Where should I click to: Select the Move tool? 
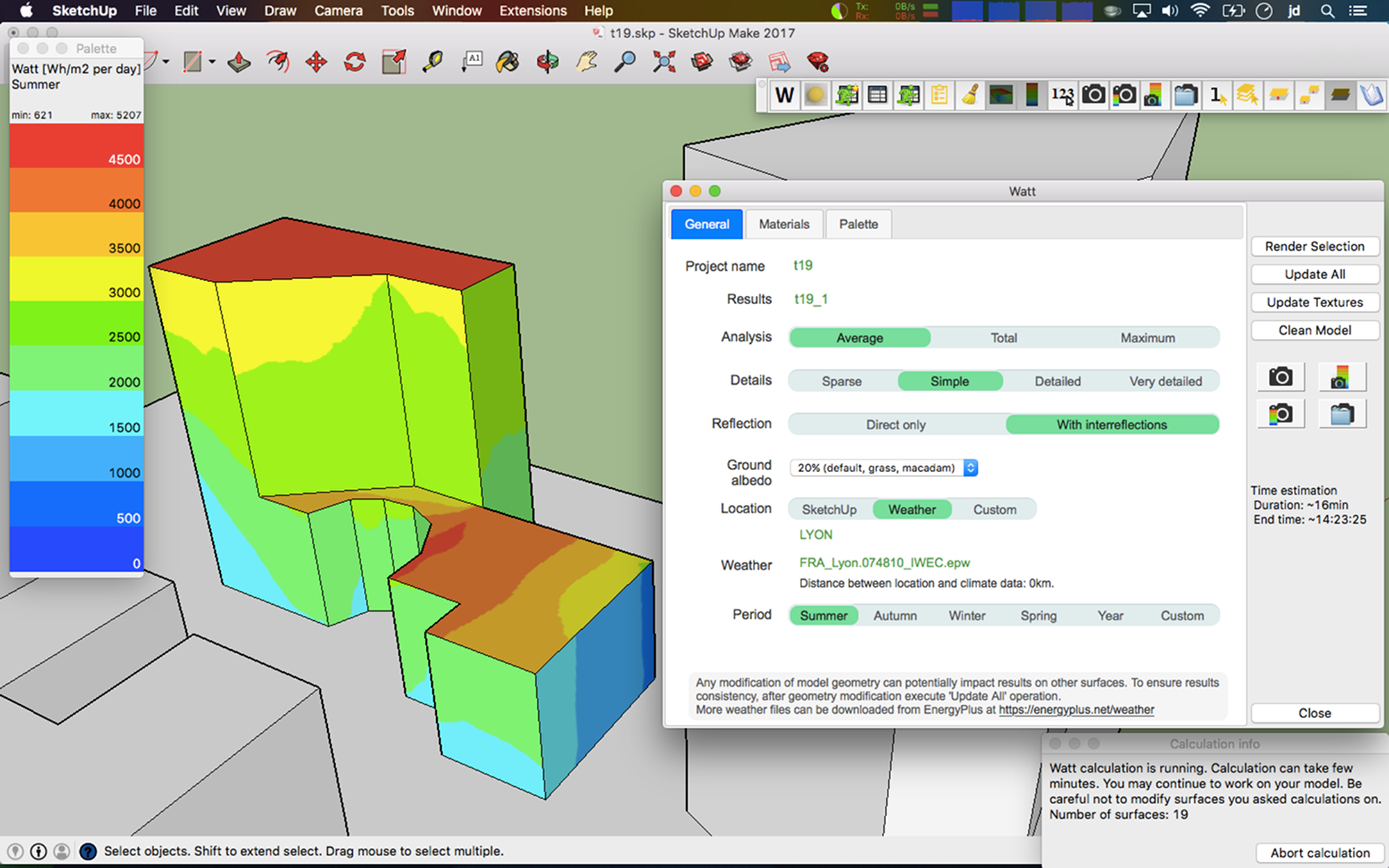[316, 62]
